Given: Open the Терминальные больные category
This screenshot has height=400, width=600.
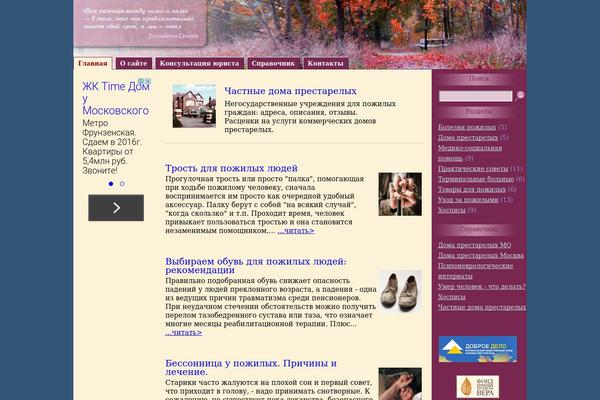Looking at the screenshot, I should tap(476, 179).
